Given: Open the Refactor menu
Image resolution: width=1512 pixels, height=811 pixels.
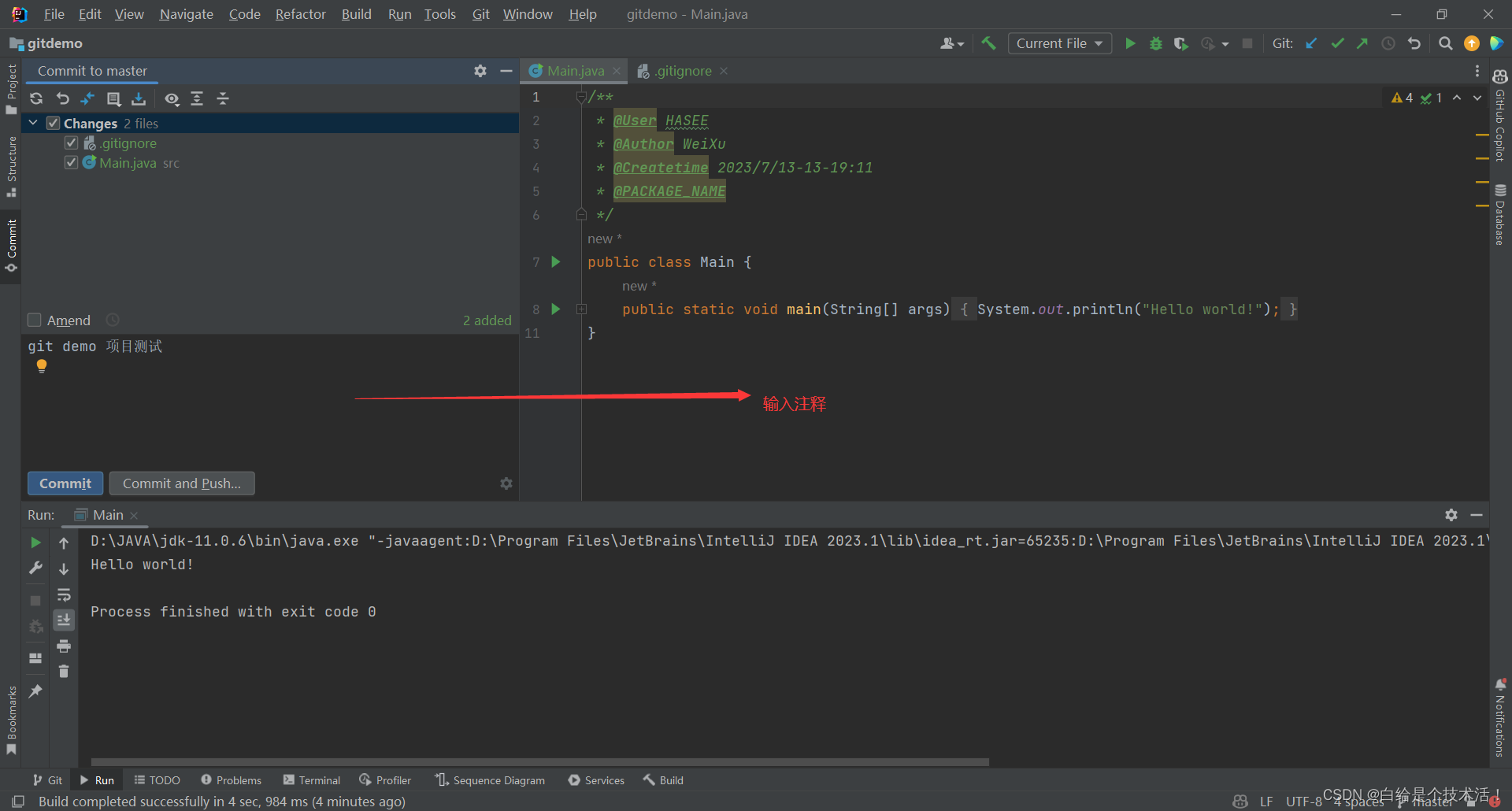Looking at the screenshot, I should click(x=300, y=14).
